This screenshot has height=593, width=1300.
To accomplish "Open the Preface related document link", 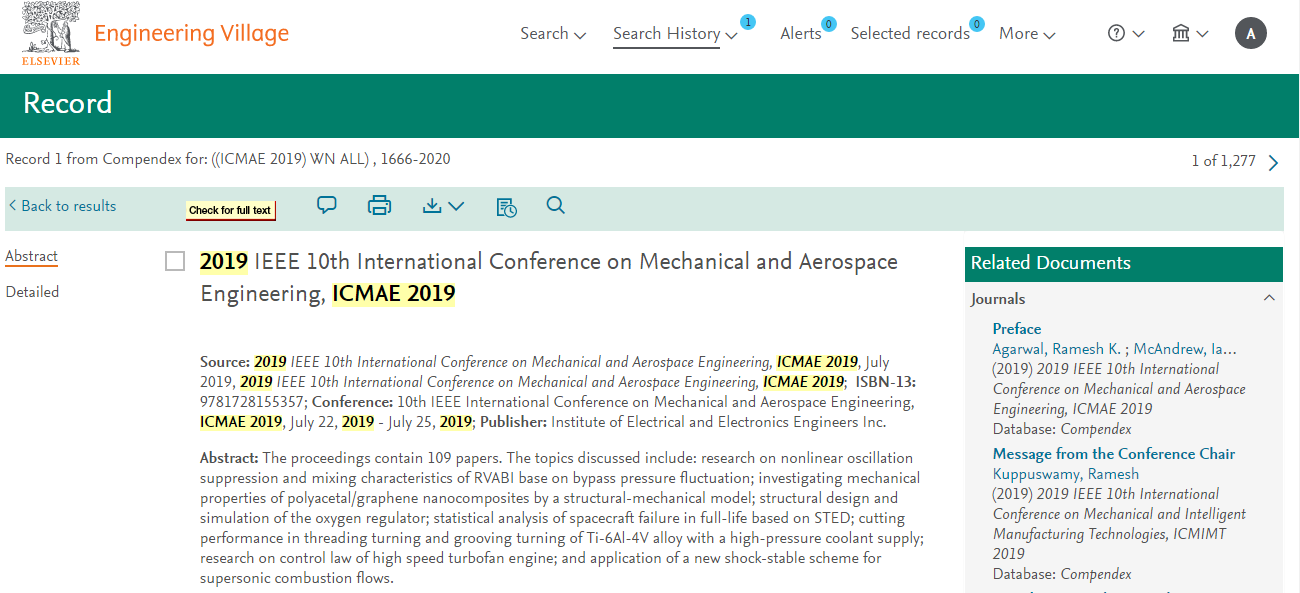I will (1016, 328).
